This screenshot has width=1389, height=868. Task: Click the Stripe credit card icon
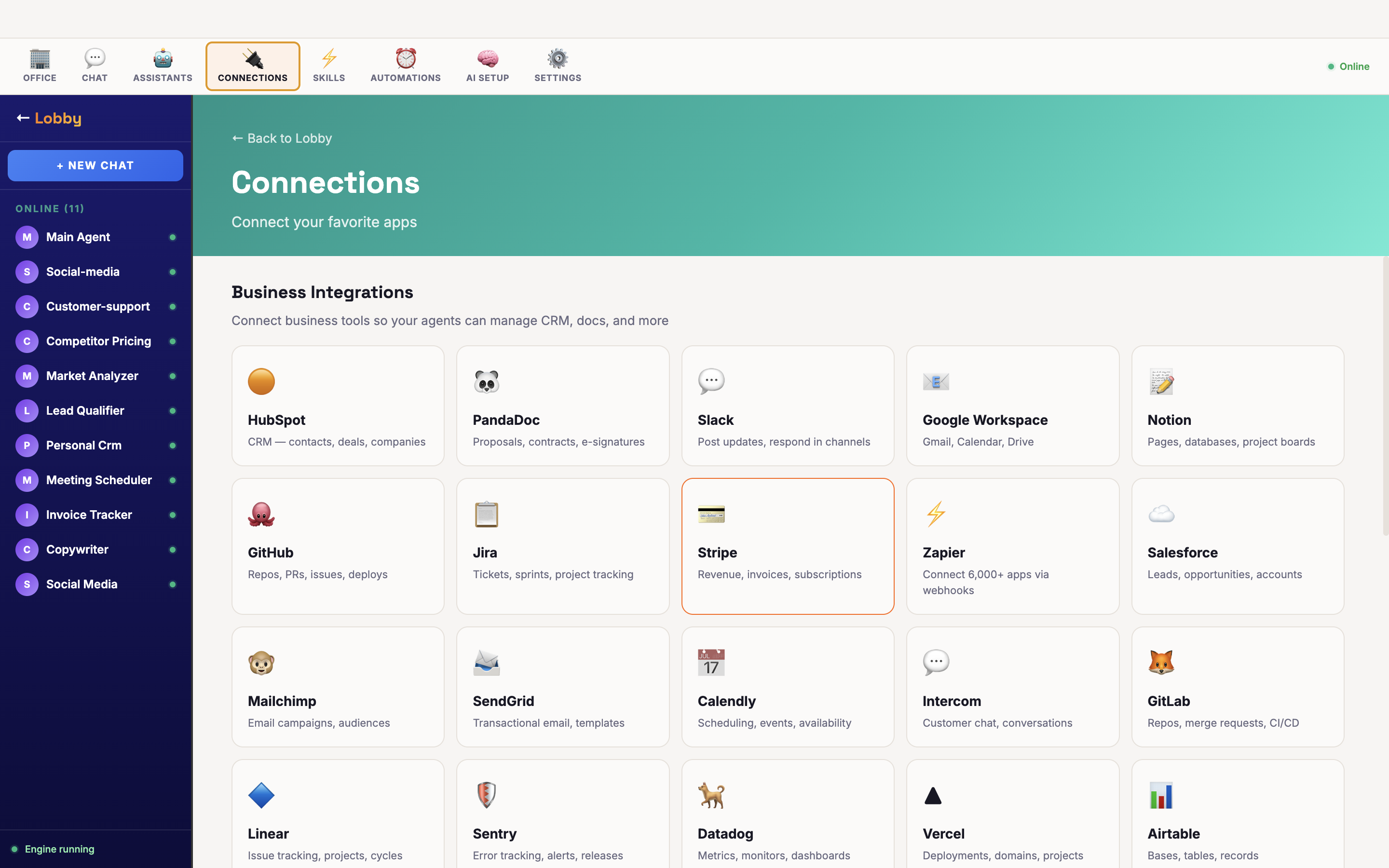(711, 514)
